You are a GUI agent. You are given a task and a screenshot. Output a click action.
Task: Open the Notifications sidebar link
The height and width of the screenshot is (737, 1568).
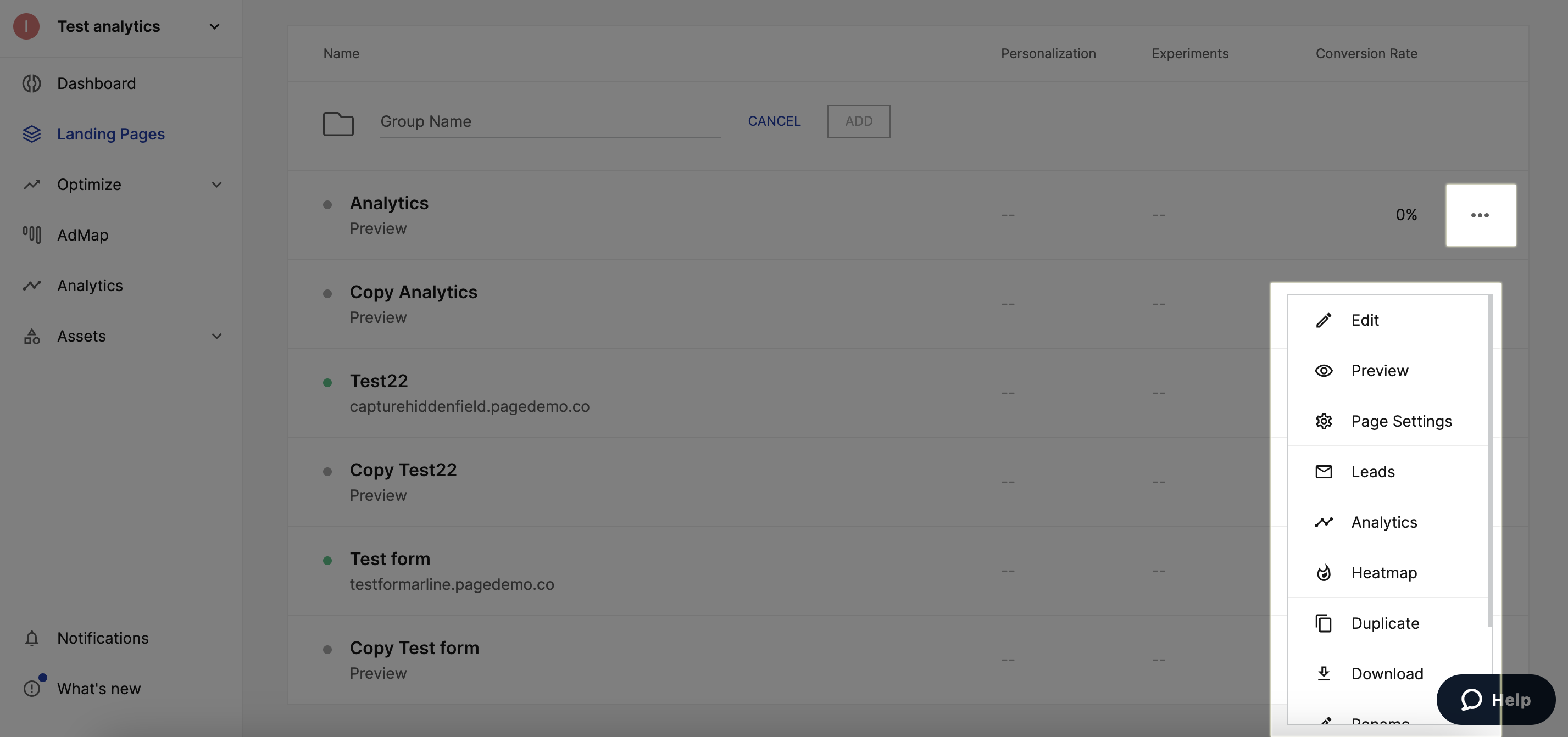103,638
